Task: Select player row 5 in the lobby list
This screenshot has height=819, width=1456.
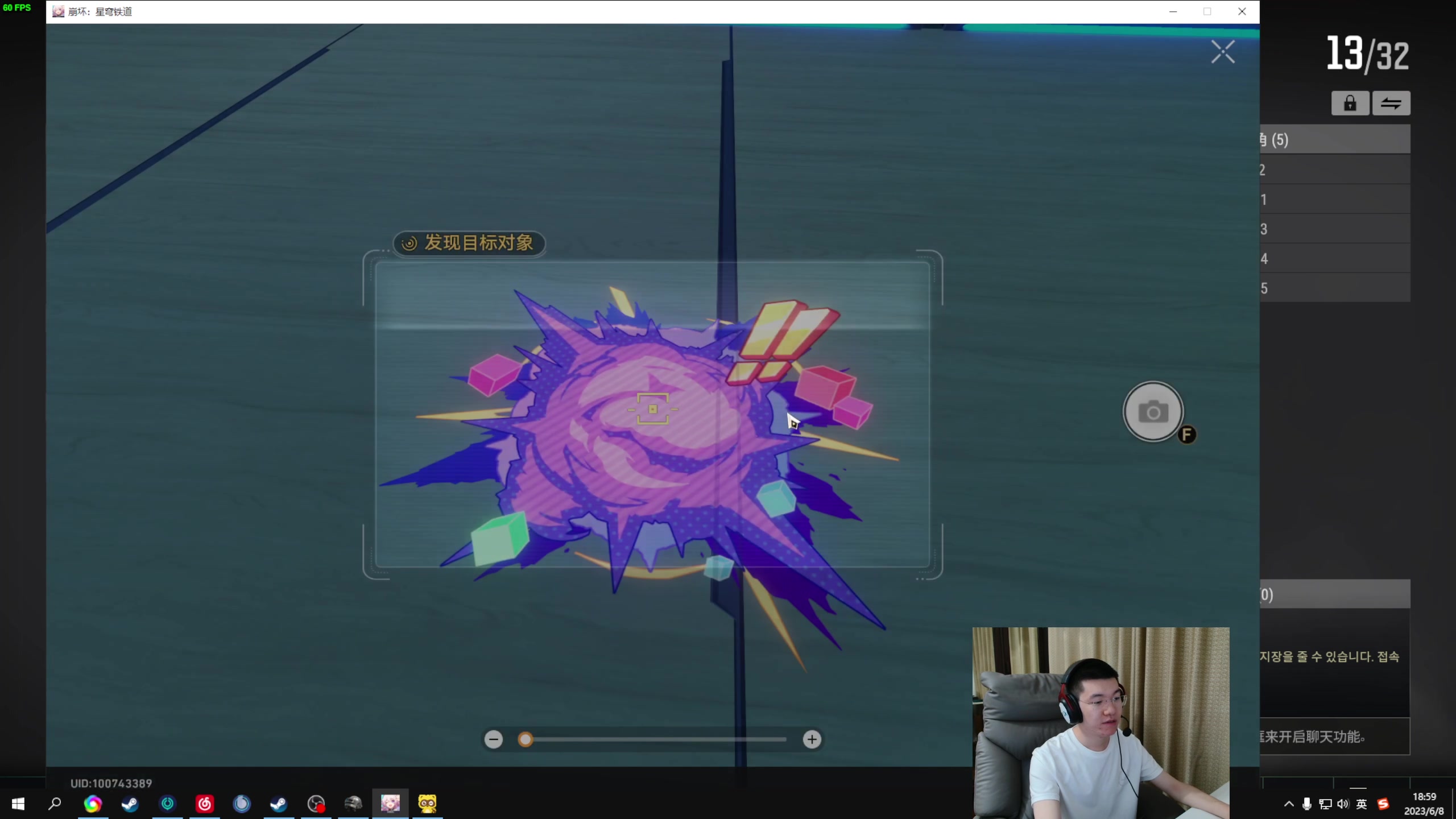Action: point(1335,288)
